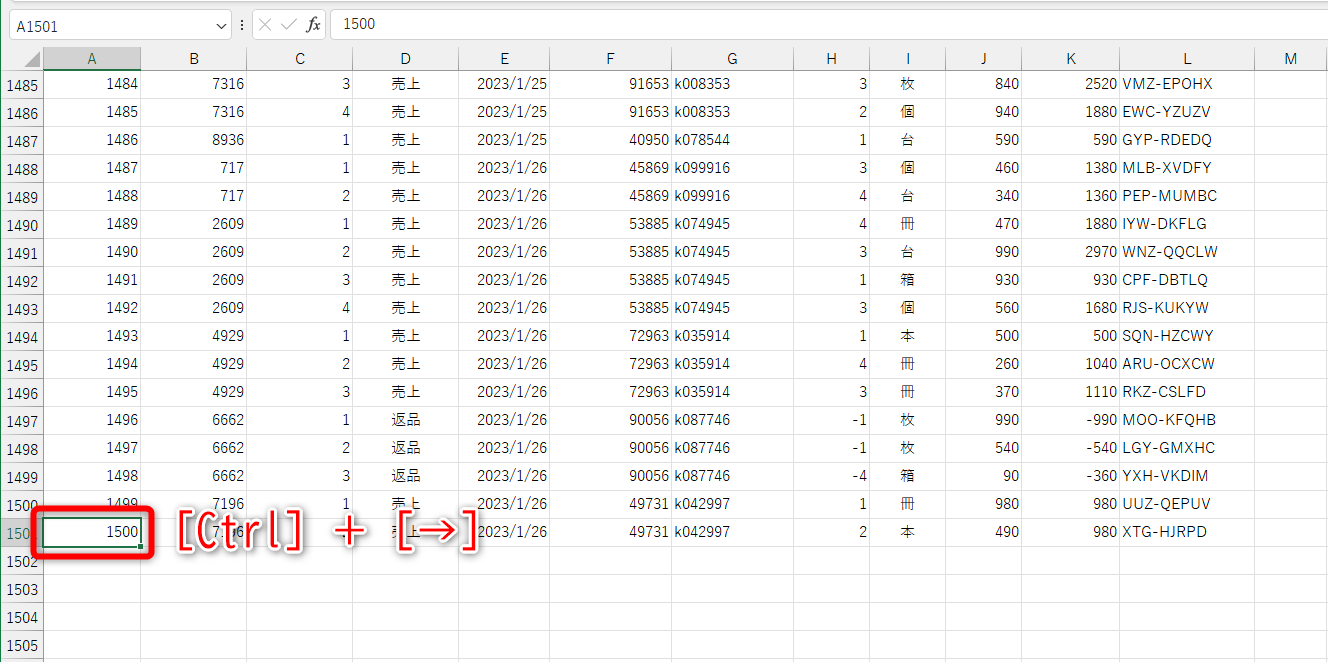Click value 8936 in column B
The image size is (1328, 662).
pyautogui.click(x=194, y=140)
